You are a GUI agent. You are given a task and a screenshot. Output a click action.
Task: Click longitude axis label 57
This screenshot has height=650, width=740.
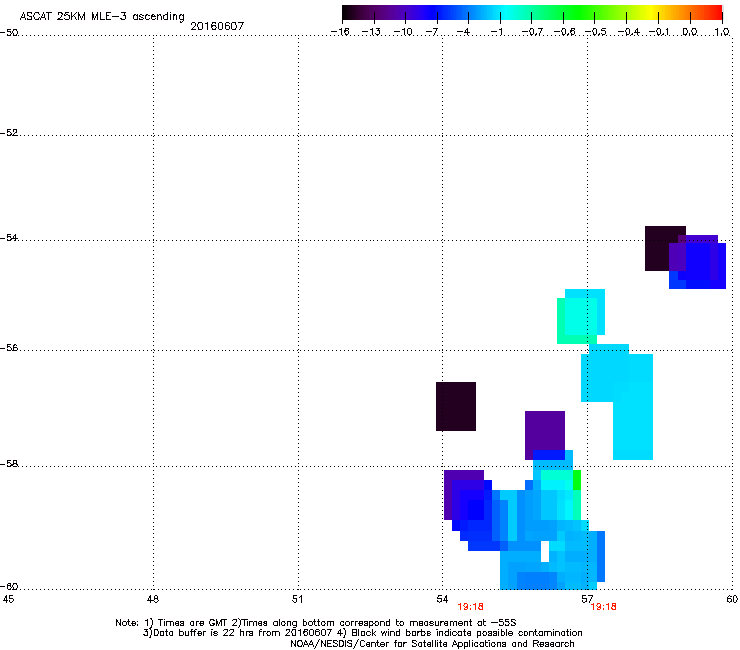point(587,599)
